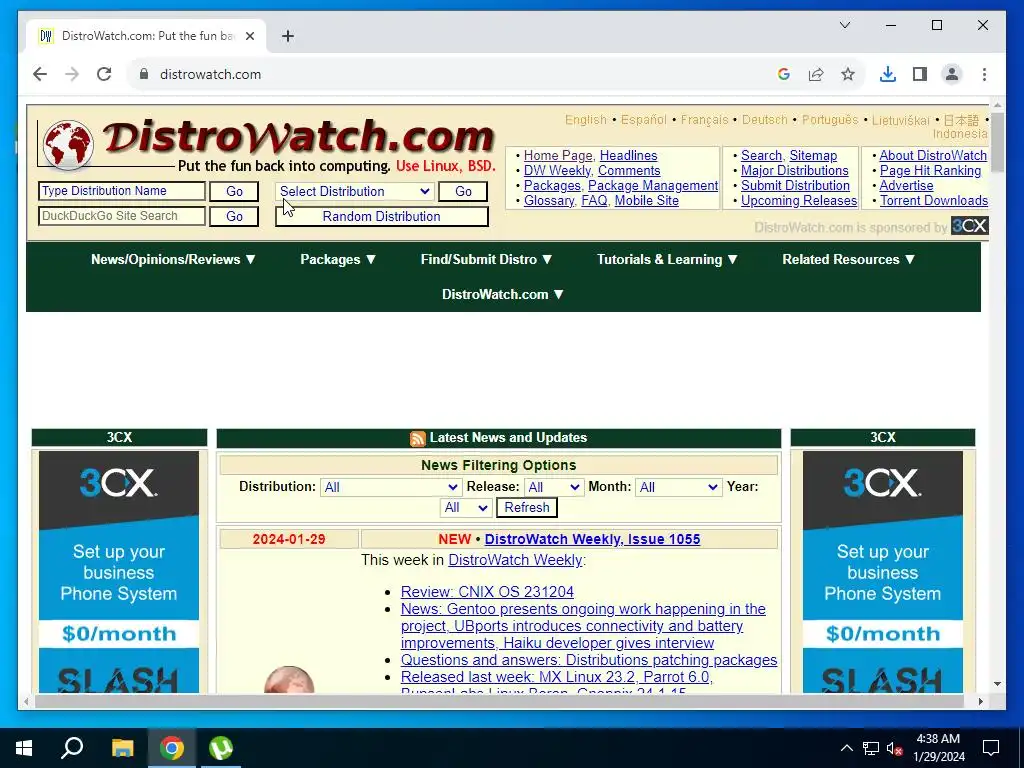Screen dimensions: 1024x768
Task: Open the notification center
Action: pos(991,748)
